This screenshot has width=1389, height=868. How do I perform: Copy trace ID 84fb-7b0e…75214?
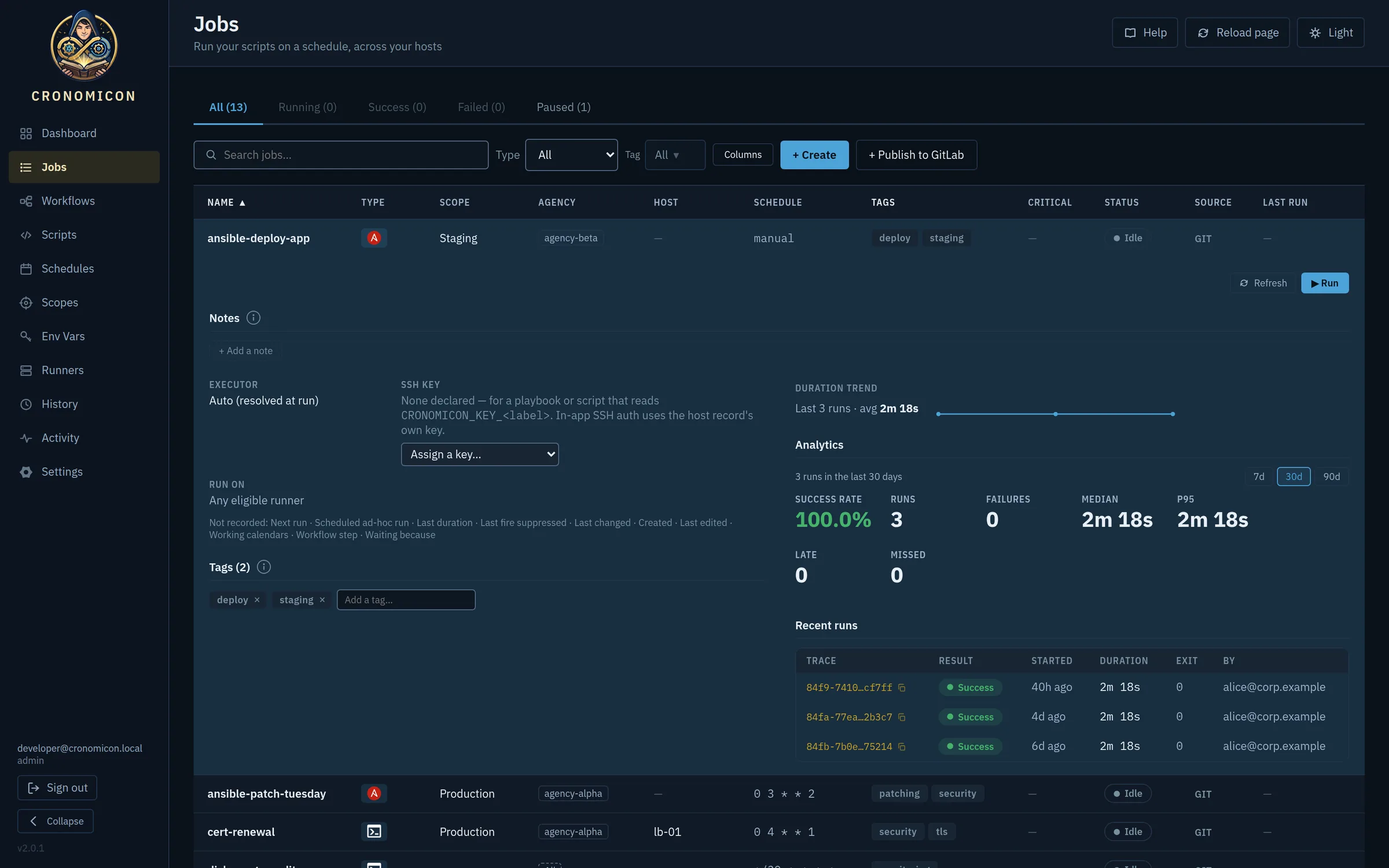coord(902,746)
